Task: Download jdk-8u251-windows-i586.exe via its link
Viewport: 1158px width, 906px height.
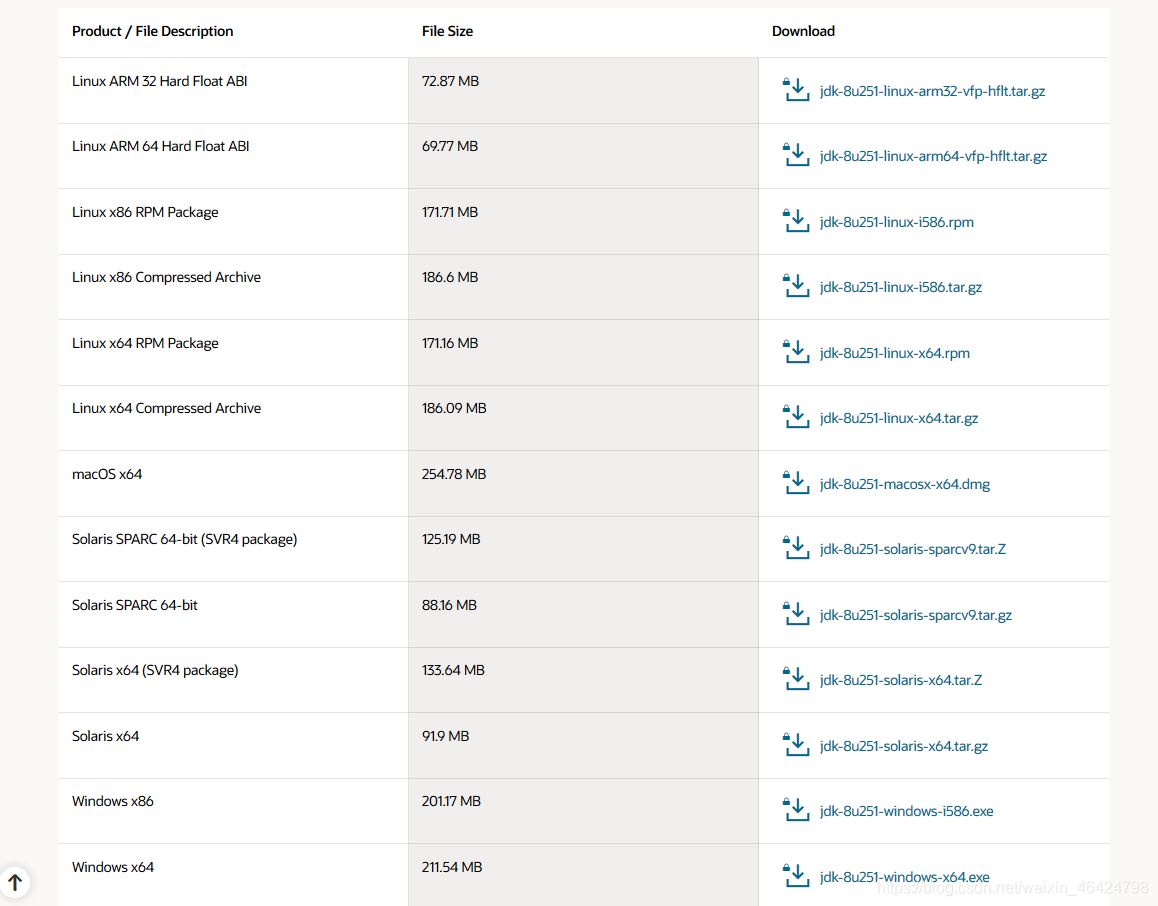Action: click(906, 811)
